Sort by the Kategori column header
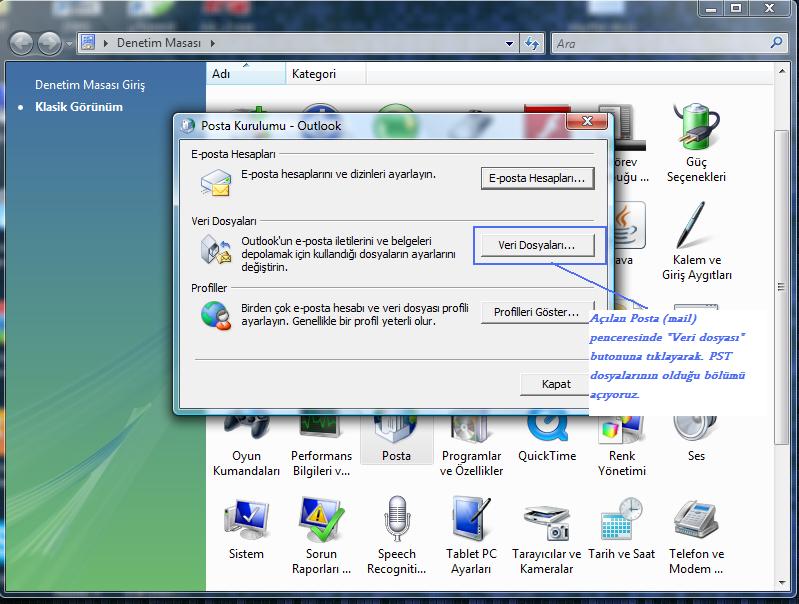This screenshot has height=604, width=799. click(x=326, y=74)
